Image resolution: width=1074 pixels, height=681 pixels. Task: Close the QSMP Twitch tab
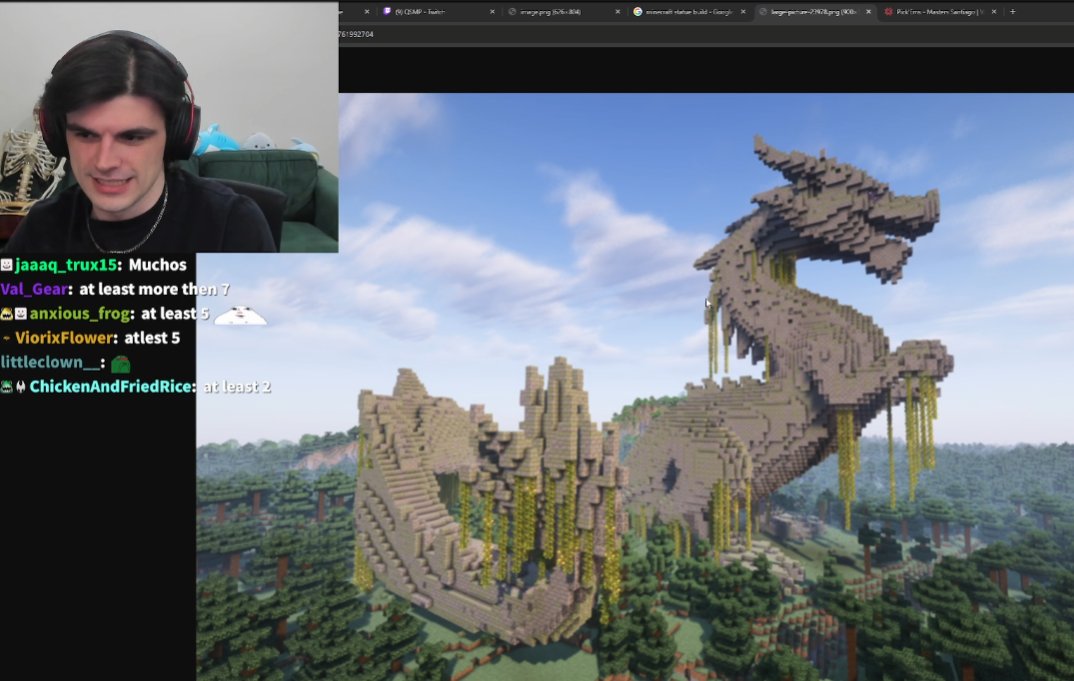tap(492, 12)
